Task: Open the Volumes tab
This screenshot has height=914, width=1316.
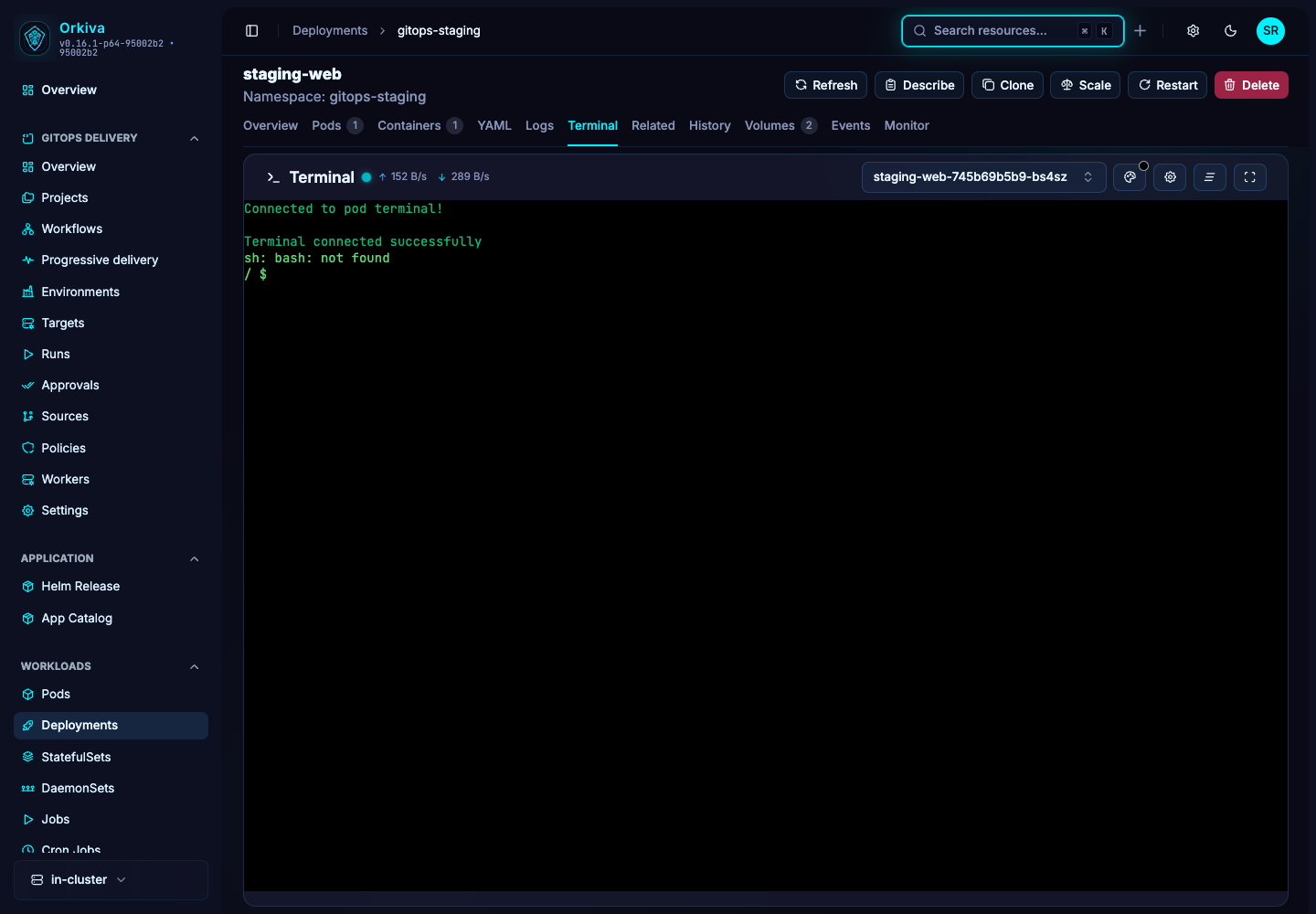Action: click(780, 126)
